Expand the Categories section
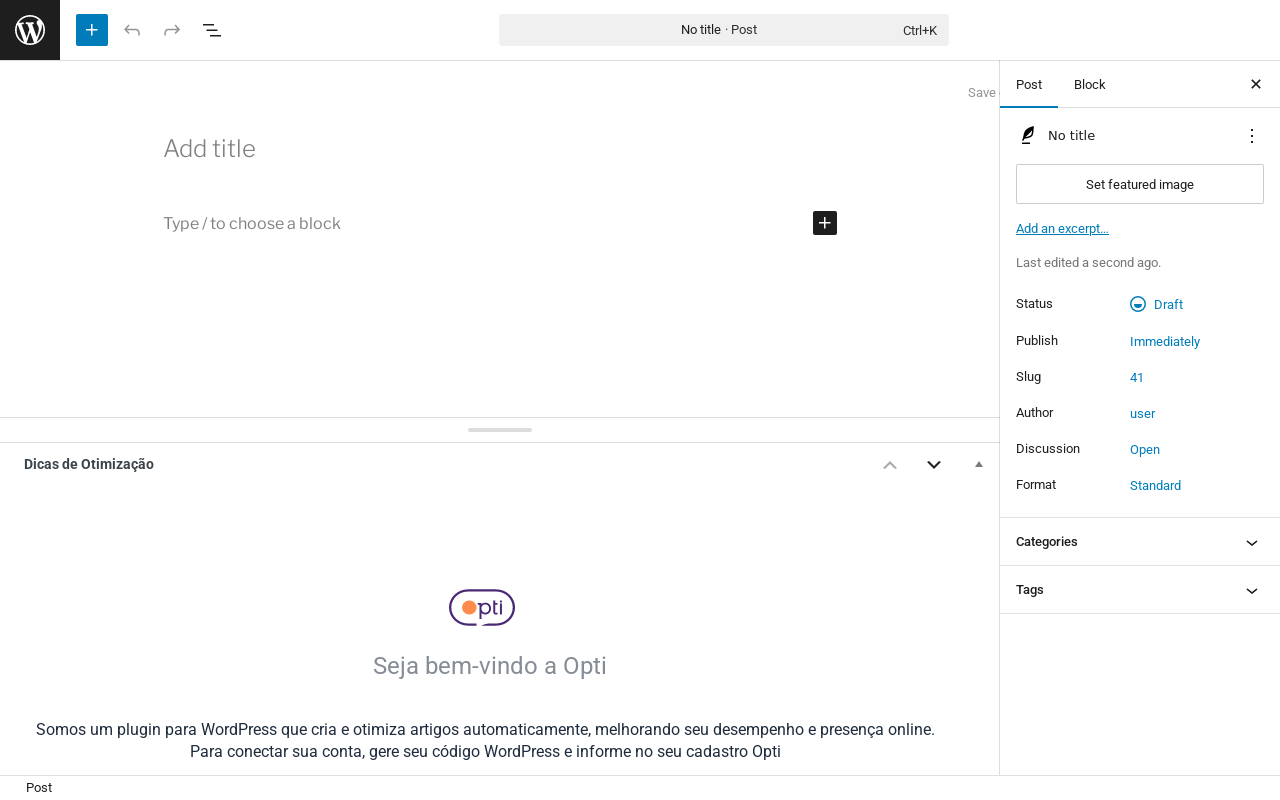1280x800 pixels. pos(1140,542)
